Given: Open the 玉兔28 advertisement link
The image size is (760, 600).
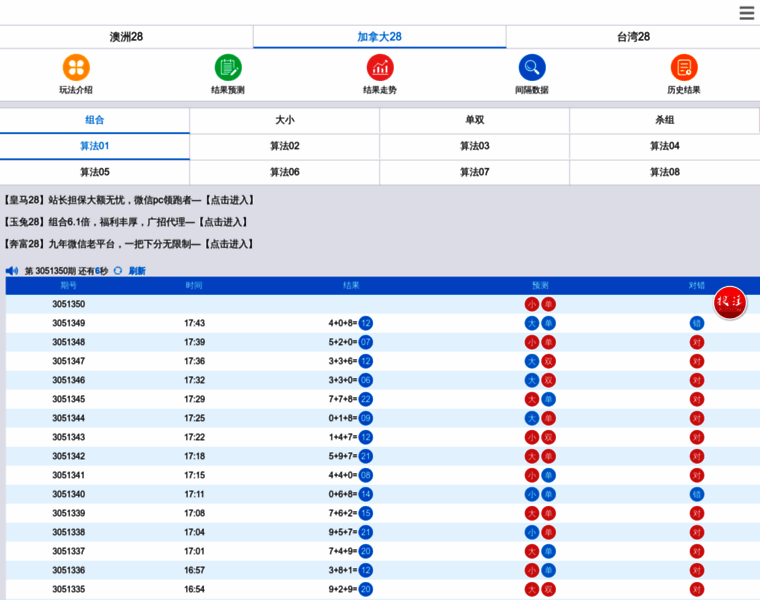Looking at the screenshot, I should (x=126, y=222).
